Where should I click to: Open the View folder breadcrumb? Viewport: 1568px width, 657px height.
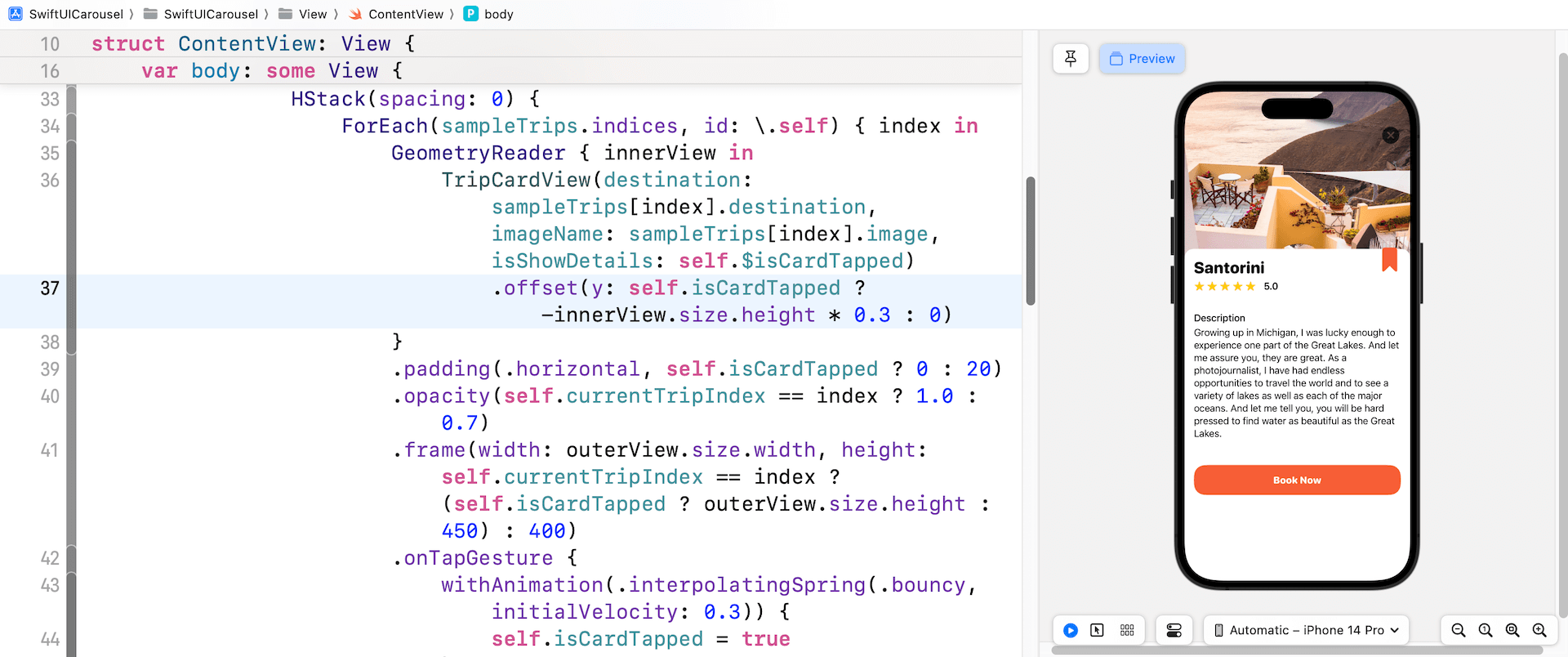(313, 14)
